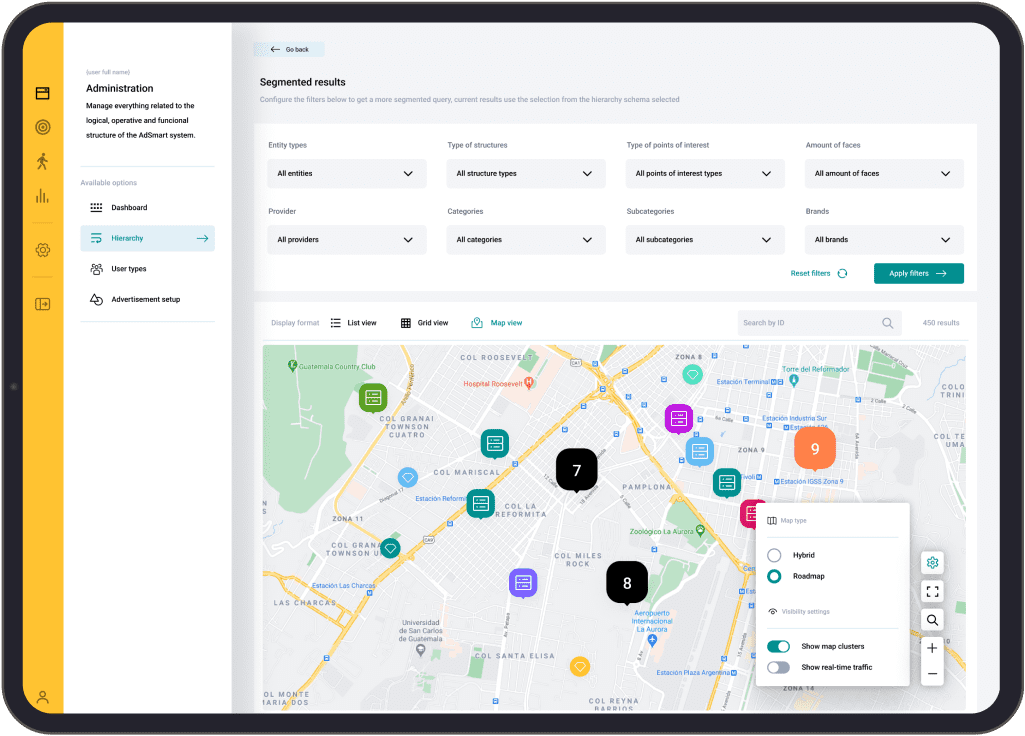
Task: Enable Show real-time traffic
Action: point(778,667)
